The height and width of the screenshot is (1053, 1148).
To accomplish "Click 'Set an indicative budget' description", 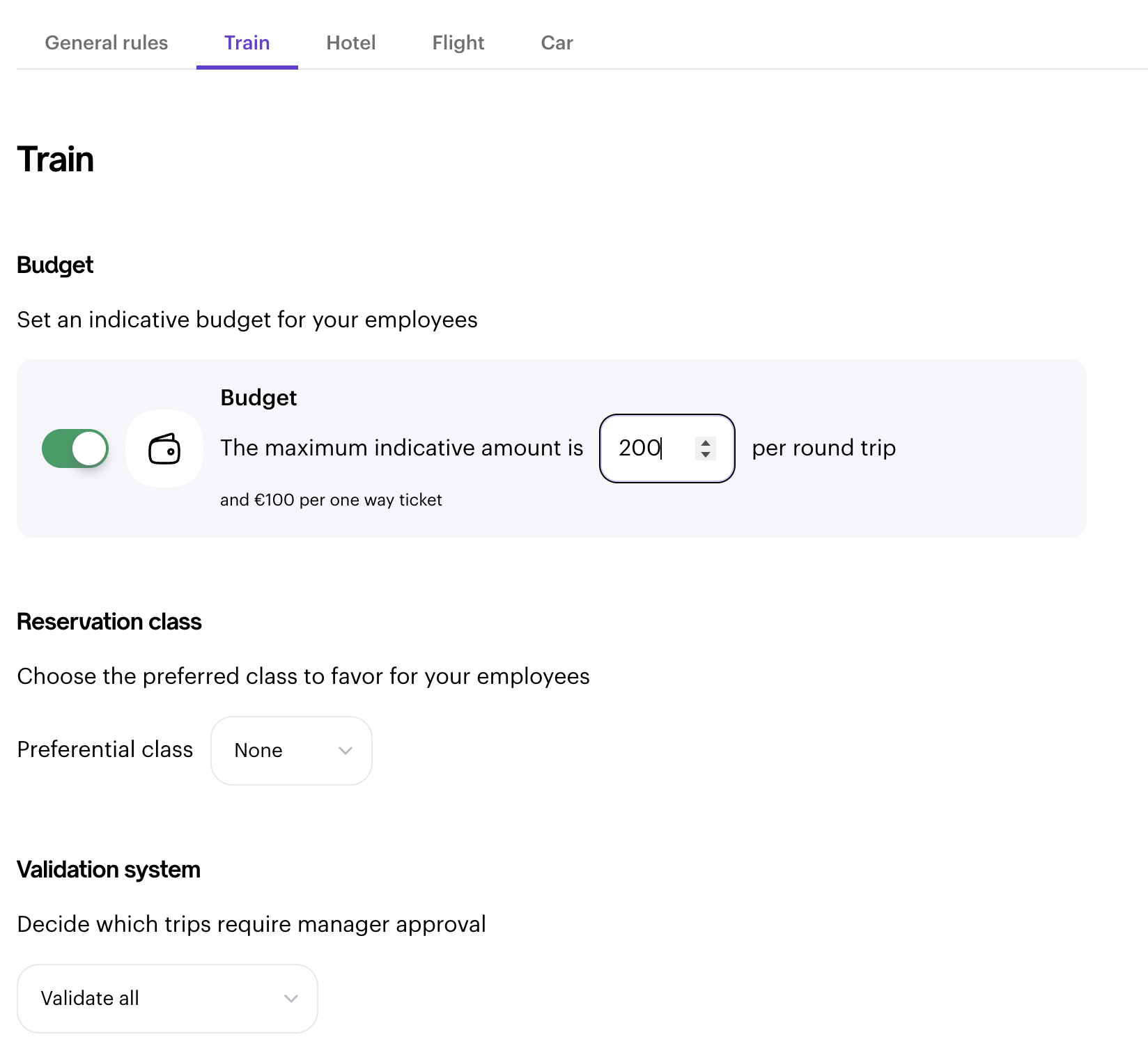I will pyautogui.click(x=247, y=320).
